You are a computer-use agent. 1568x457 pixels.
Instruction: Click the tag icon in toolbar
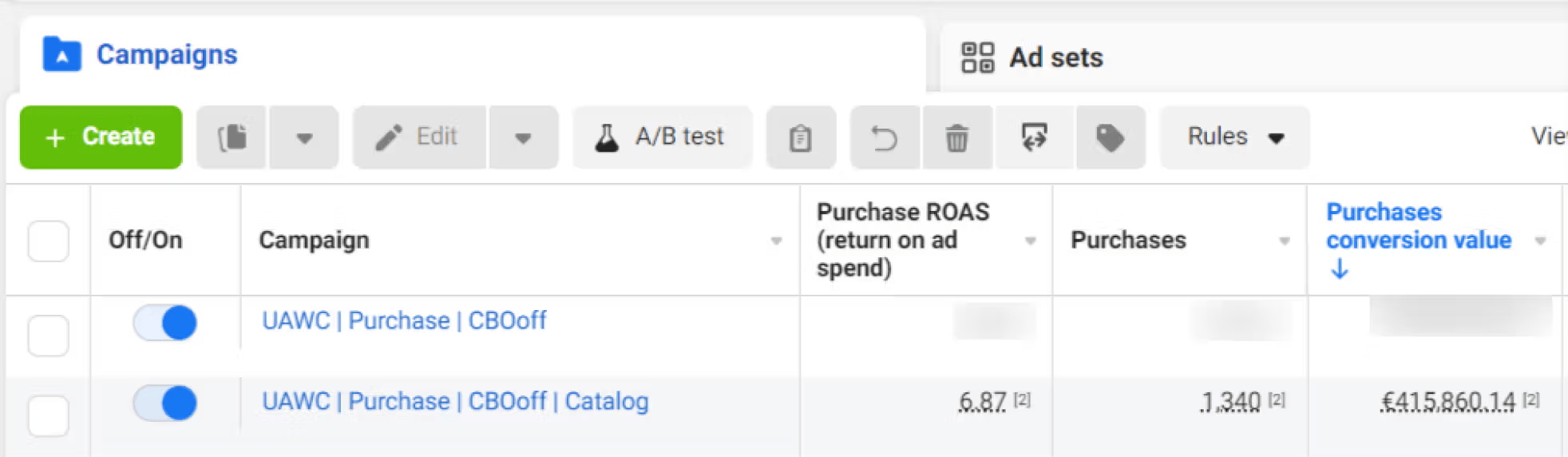point(1110,137)
